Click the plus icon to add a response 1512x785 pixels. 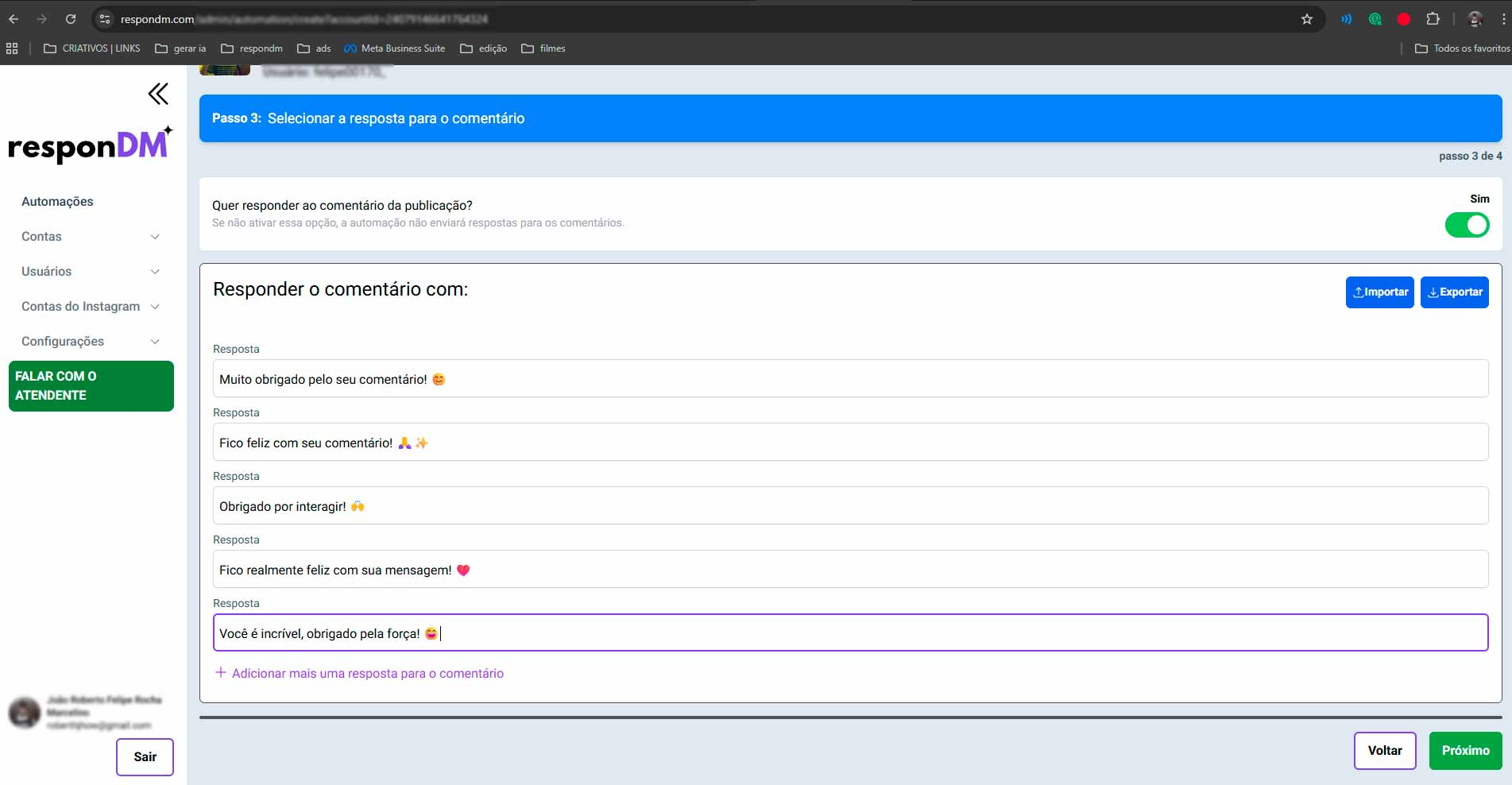[x=221, y=672]
